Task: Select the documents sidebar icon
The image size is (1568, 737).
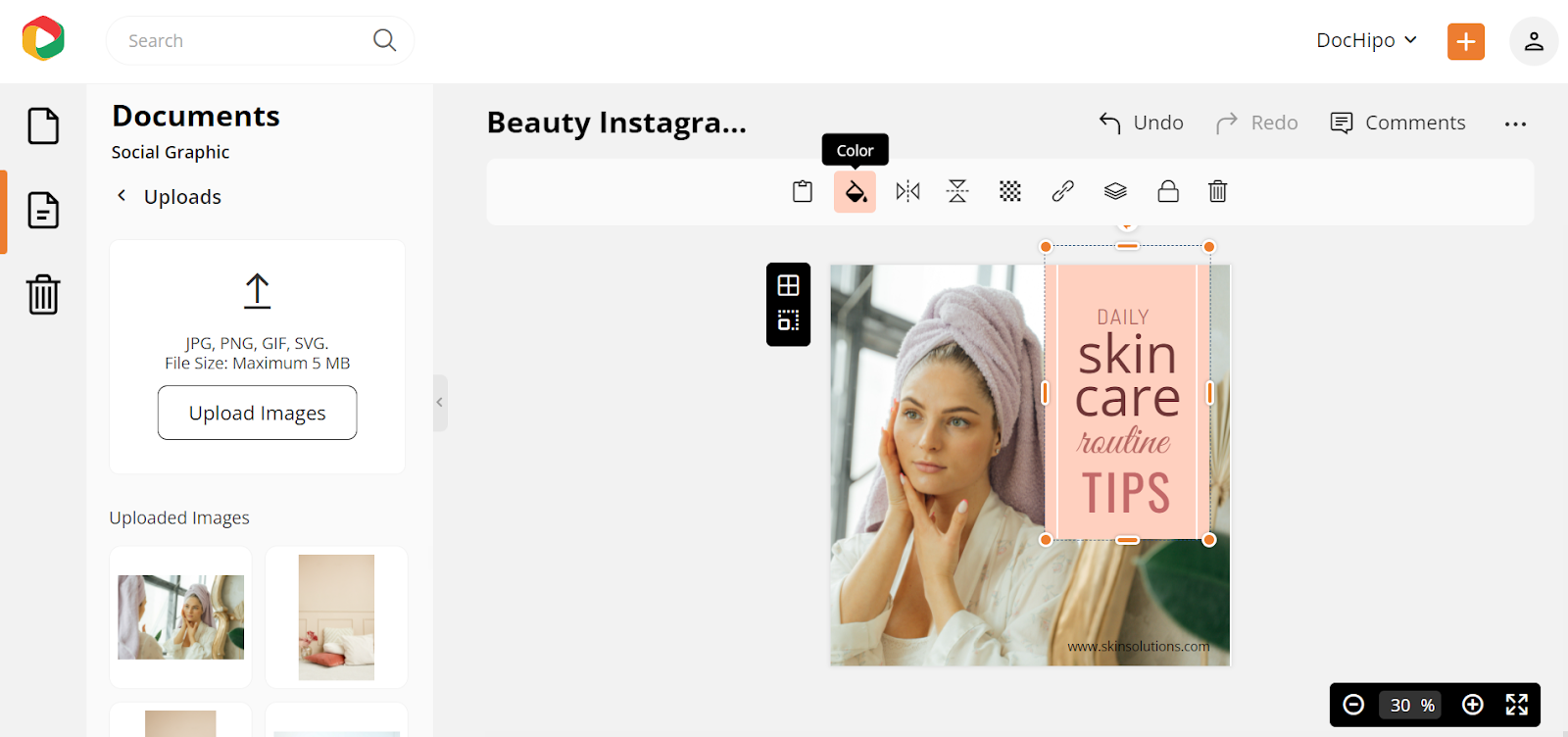Action: coord(43,210)
